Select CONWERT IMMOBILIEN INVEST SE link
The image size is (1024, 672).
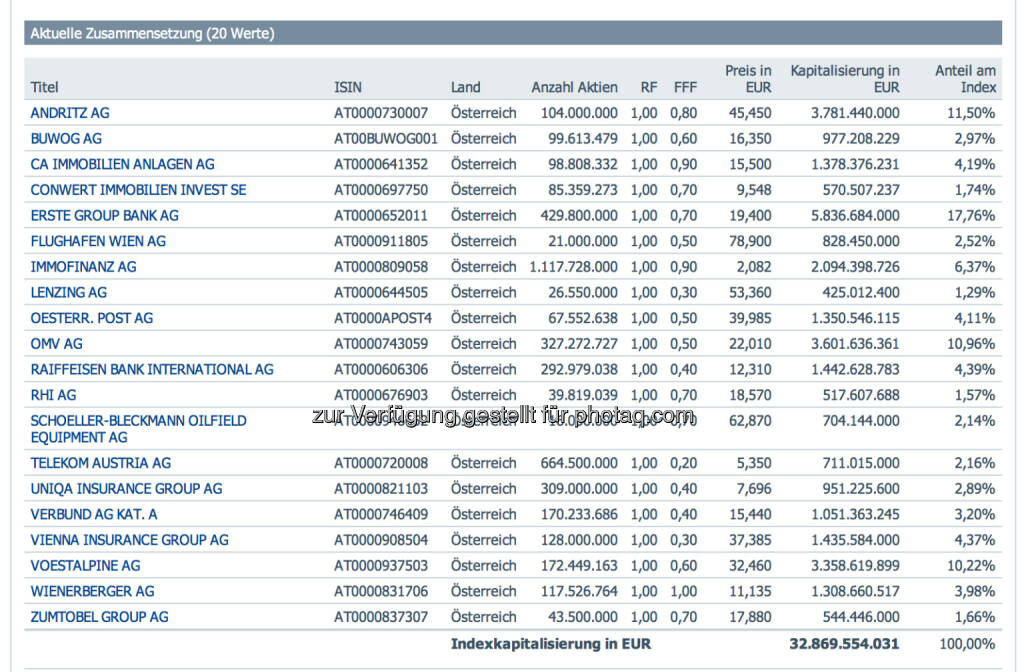(138, 190)
